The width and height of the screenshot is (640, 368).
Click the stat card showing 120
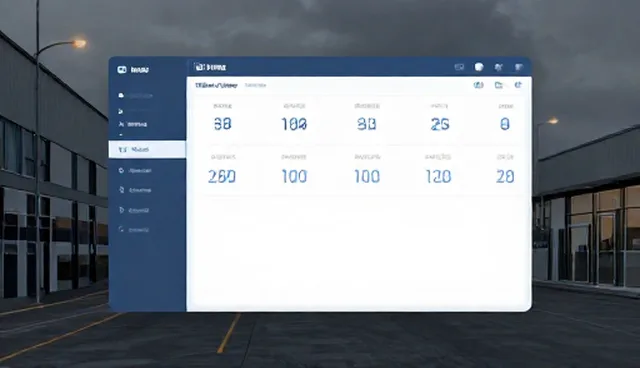click(x=438, y=169)
